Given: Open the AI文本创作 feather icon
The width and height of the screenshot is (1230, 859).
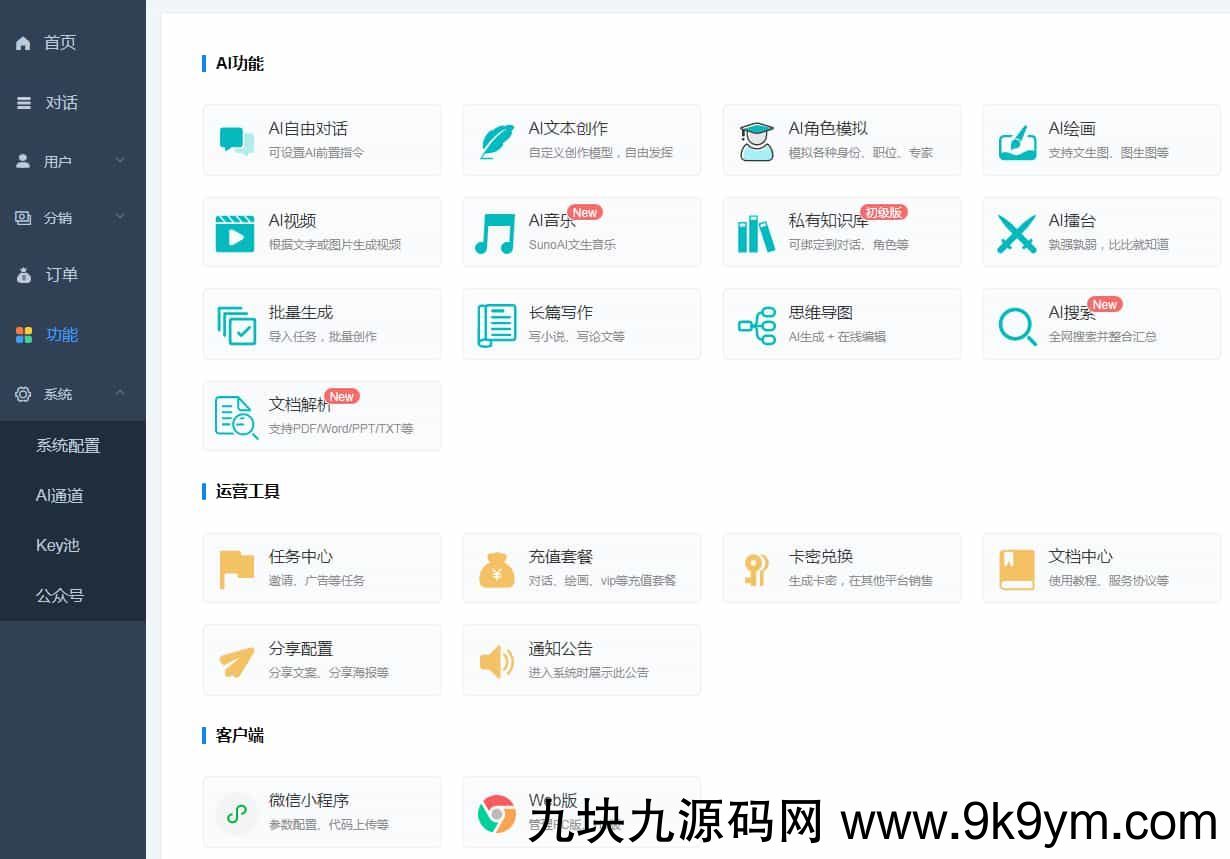Looking at the screenshot, I should [497, 141].
